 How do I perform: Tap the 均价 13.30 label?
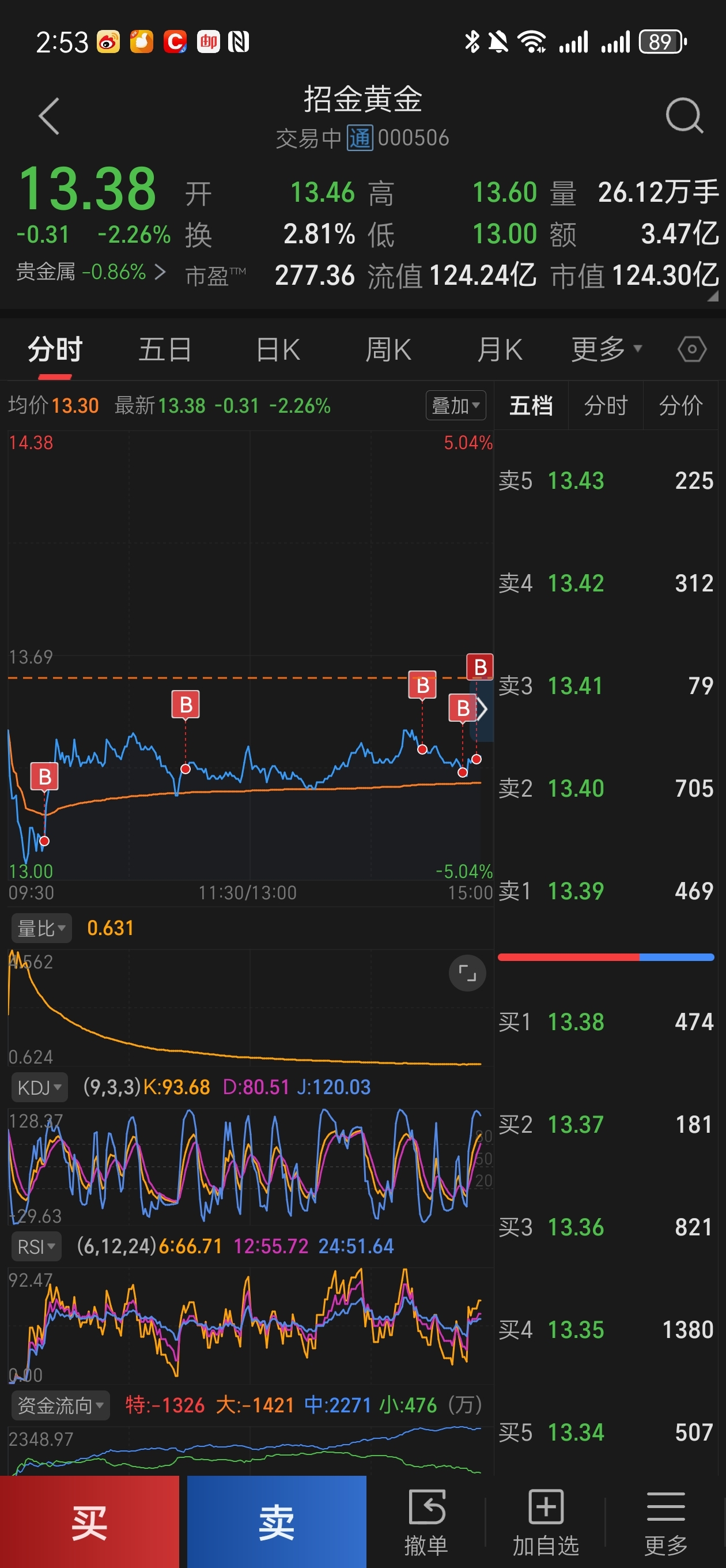(x=54, y=405)
